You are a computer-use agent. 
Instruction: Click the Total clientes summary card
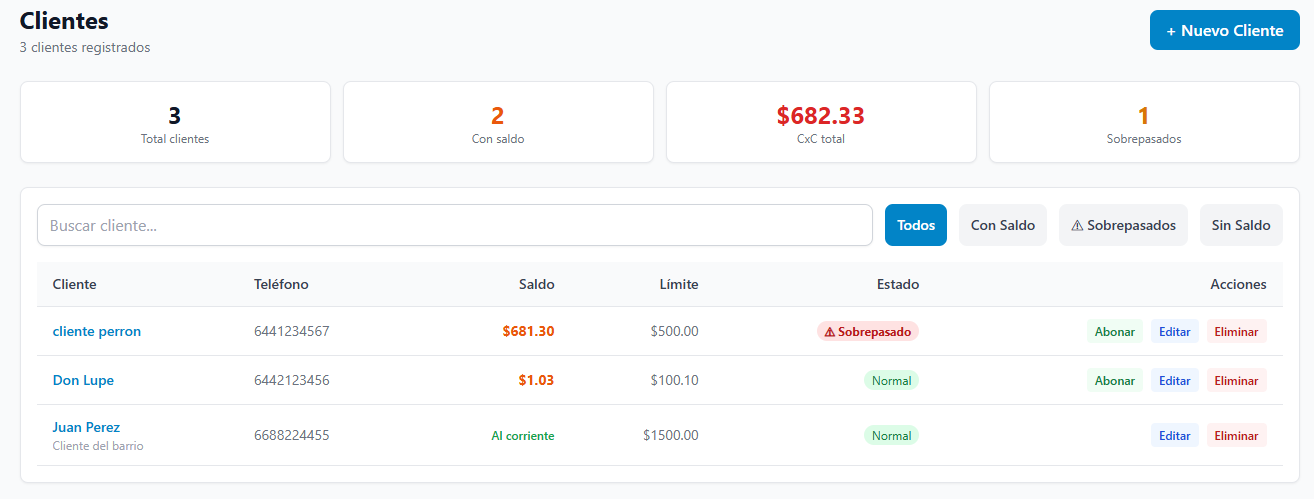175,122
